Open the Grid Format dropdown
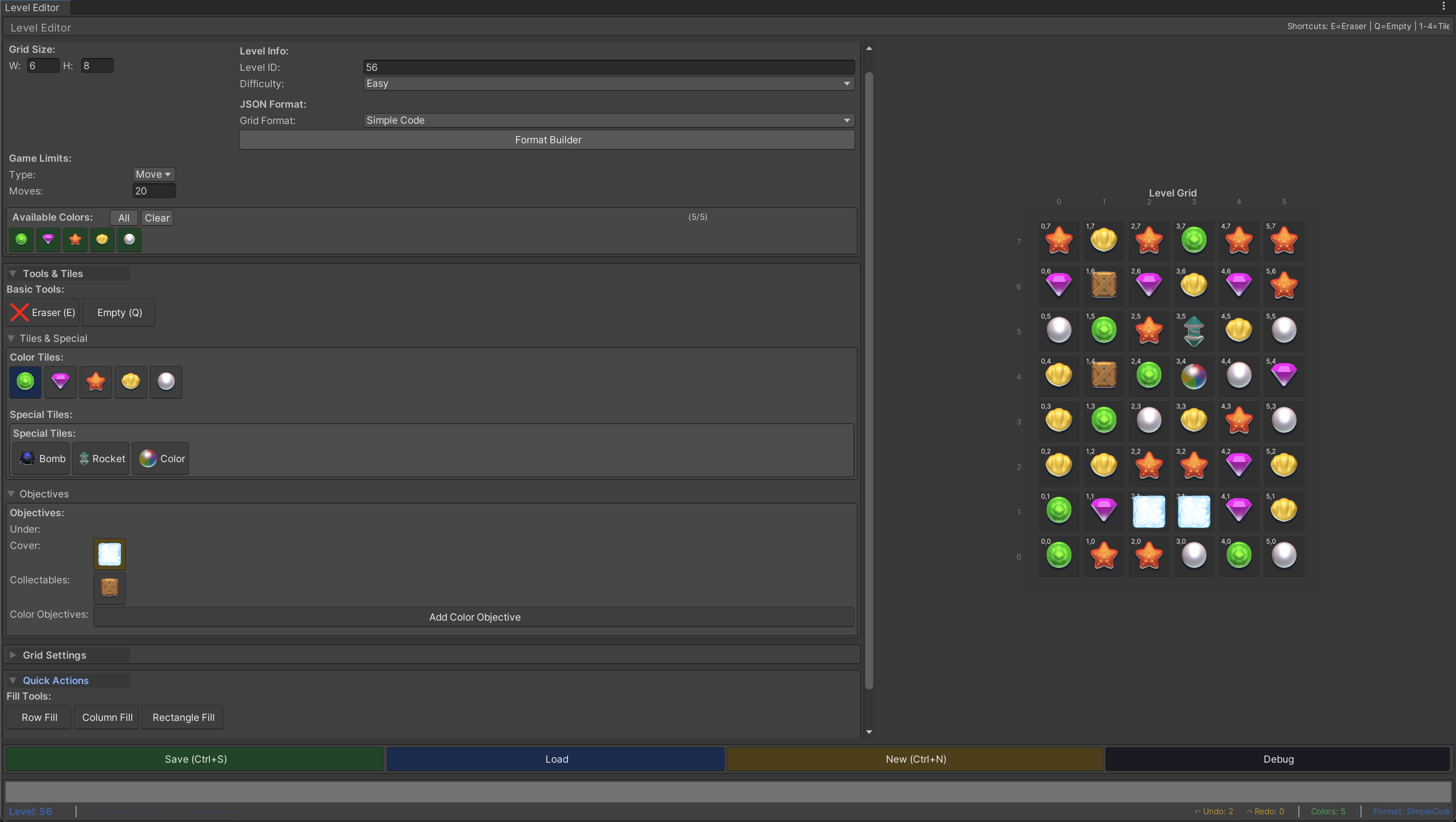Image resolution: width=1456 pixels, height=822 pixels. 608,120
